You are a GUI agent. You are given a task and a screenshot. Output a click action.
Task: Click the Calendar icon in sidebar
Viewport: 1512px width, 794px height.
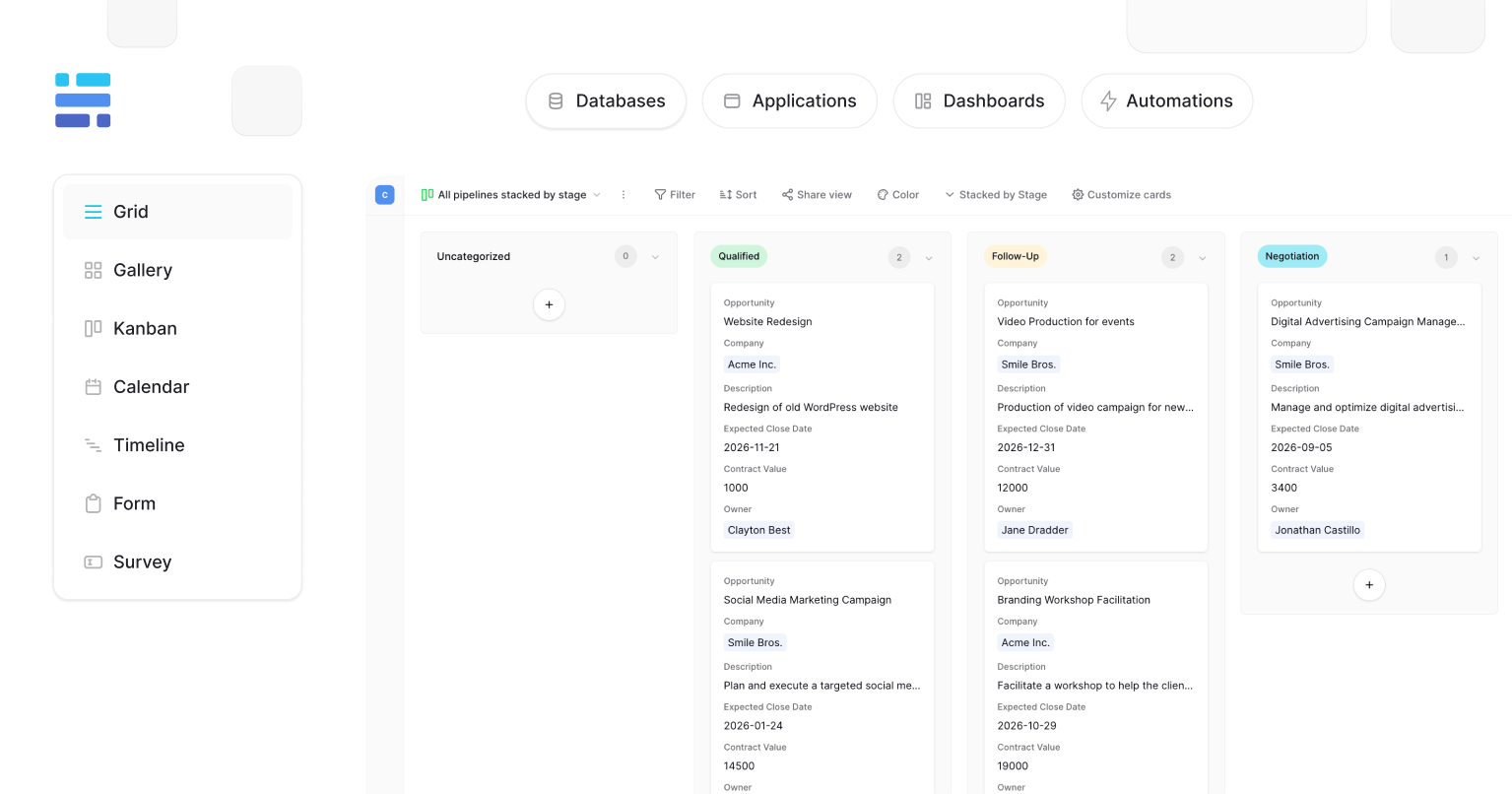coord(93,386)
